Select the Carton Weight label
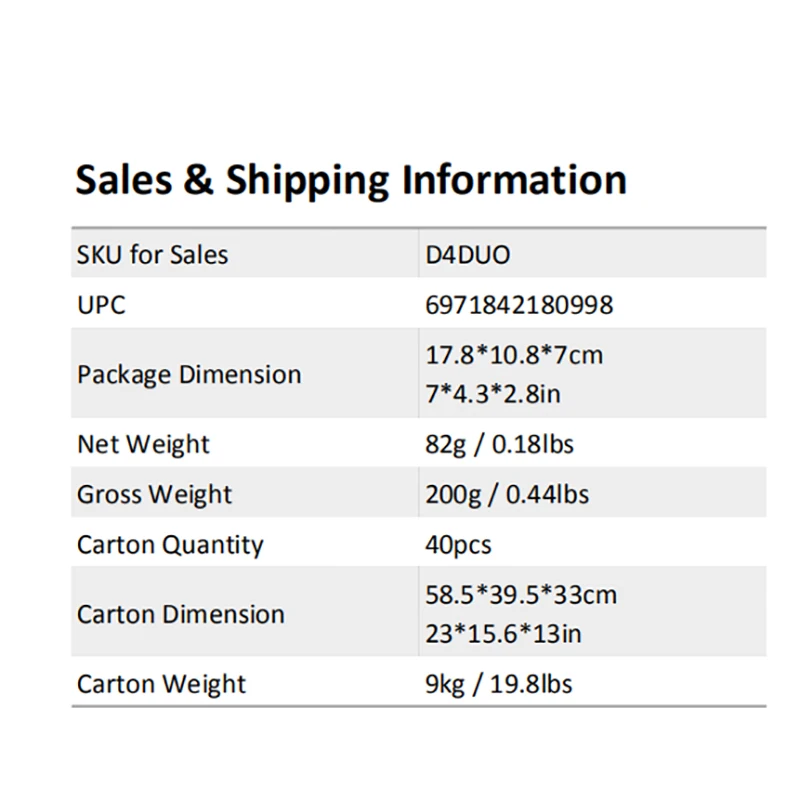 (x=161, y=684)
